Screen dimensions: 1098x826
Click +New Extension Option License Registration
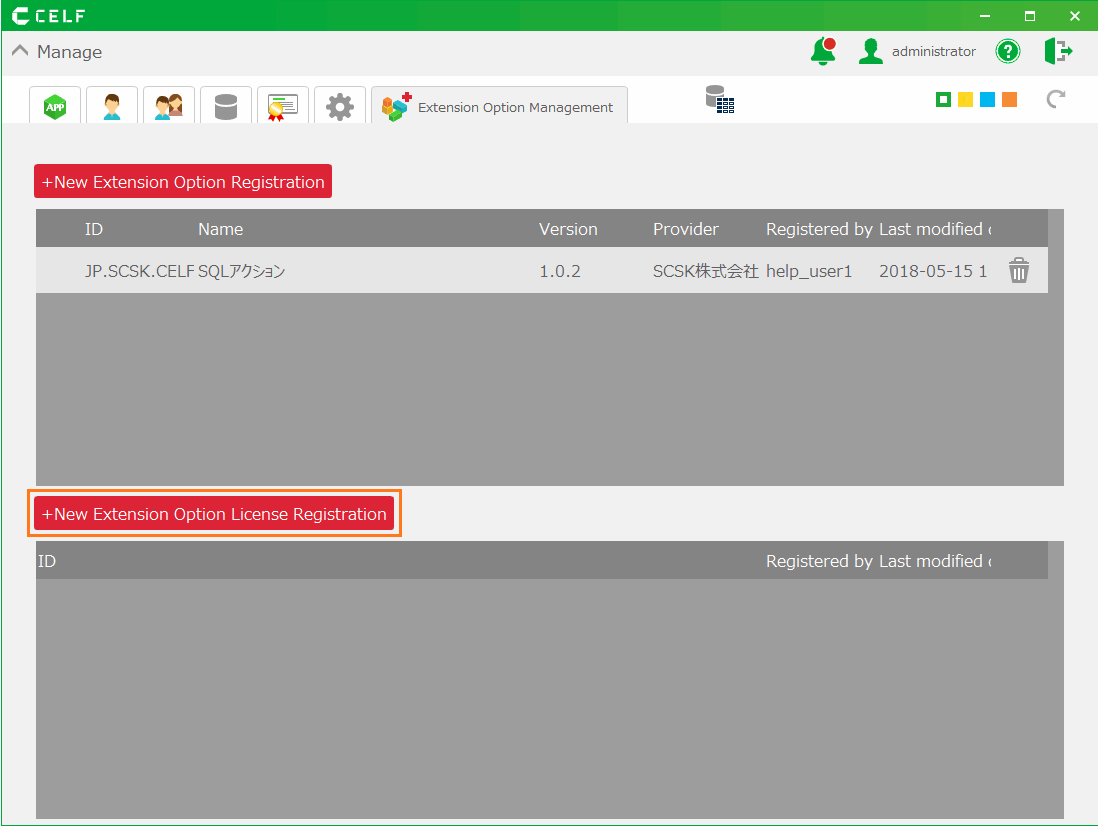tap(214, 514)
